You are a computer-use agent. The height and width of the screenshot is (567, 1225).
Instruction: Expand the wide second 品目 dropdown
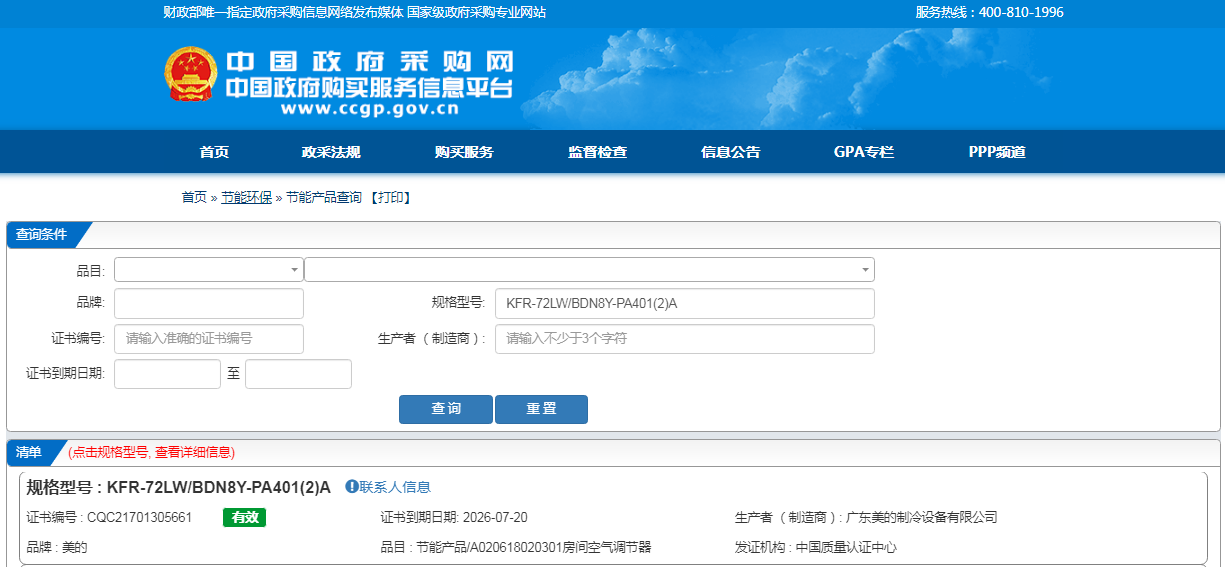click(590, 270)
